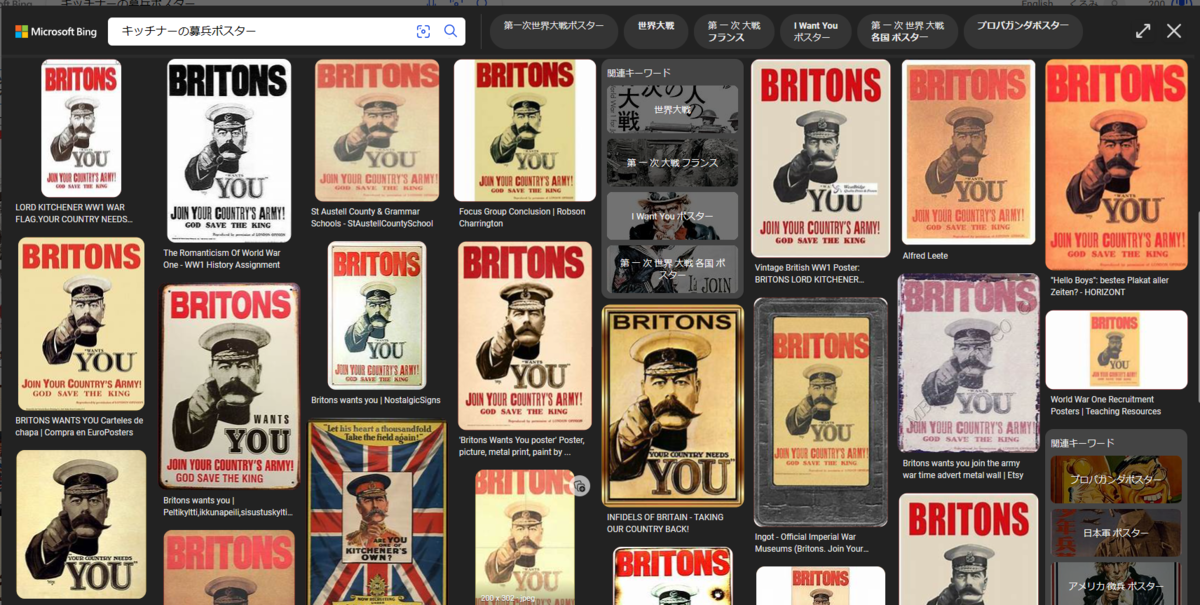Click the expand view arrows icon
The width and height of the screenshot is (1200, 605).
coord(1143,31)
